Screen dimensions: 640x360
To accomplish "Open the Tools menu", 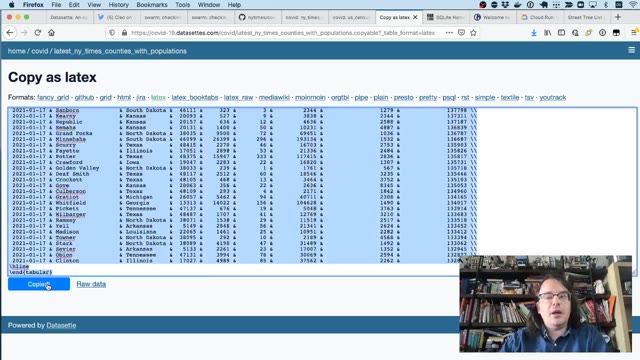I will 182,5.
